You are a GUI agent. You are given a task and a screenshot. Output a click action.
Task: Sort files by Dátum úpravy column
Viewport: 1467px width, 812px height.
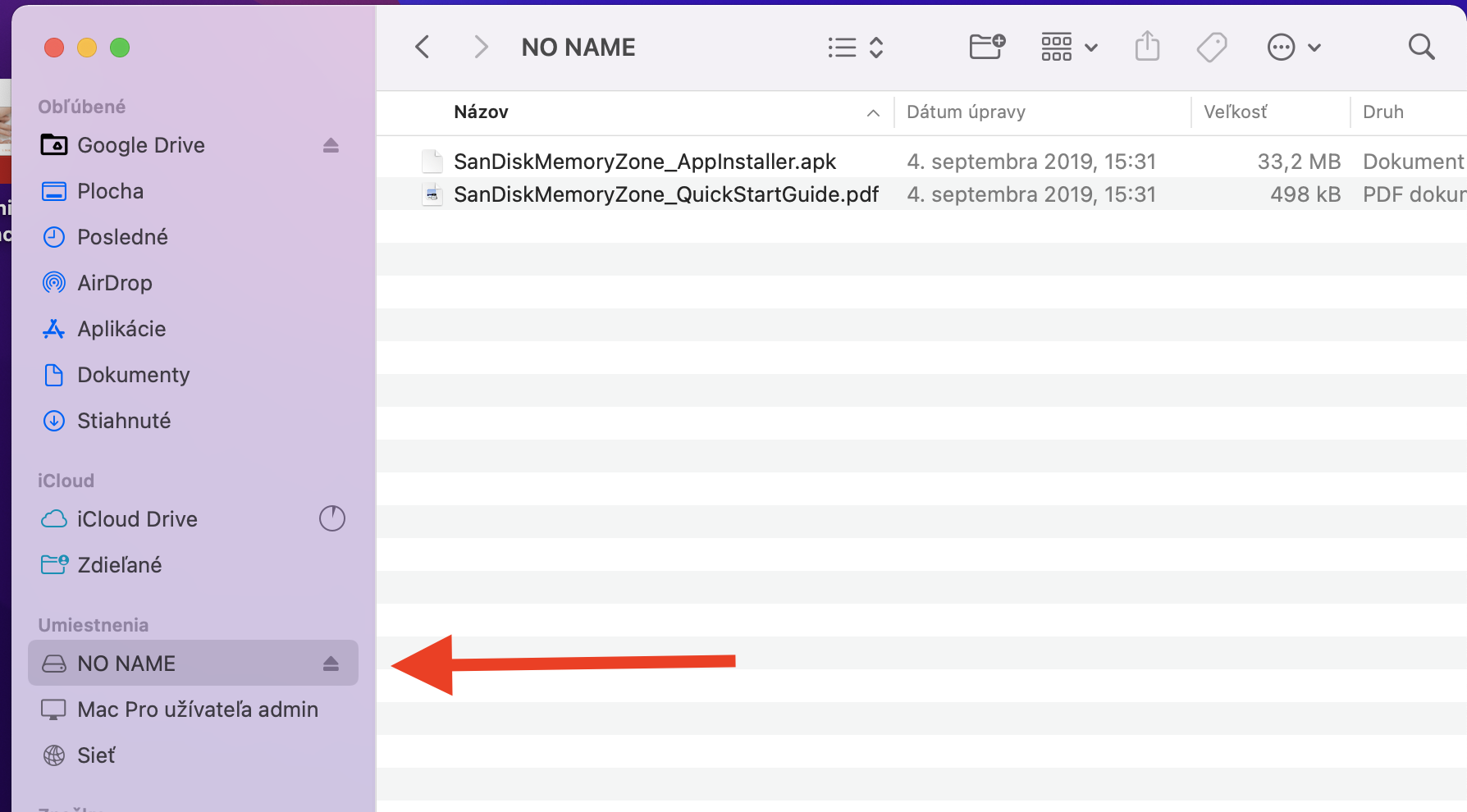coord(966,112)
